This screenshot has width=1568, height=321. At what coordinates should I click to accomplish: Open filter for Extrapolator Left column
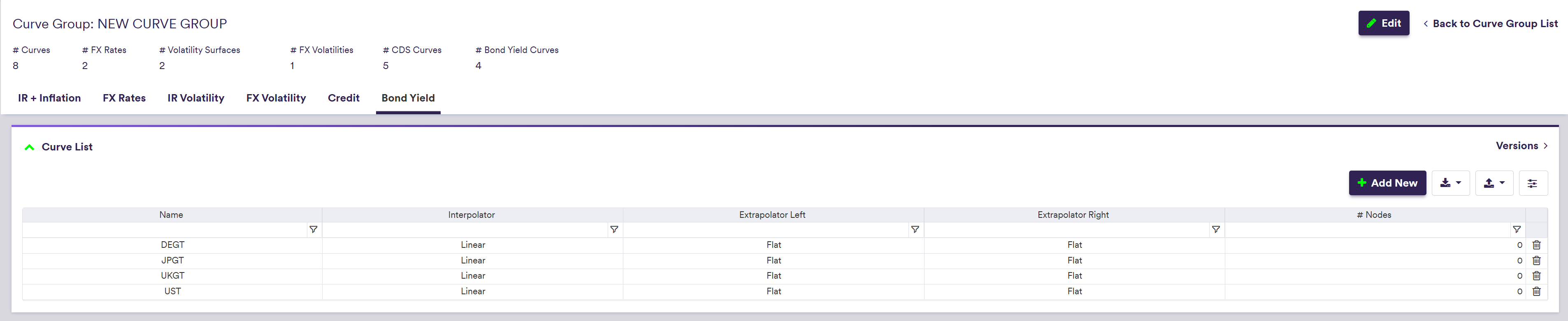pos(914,230)
